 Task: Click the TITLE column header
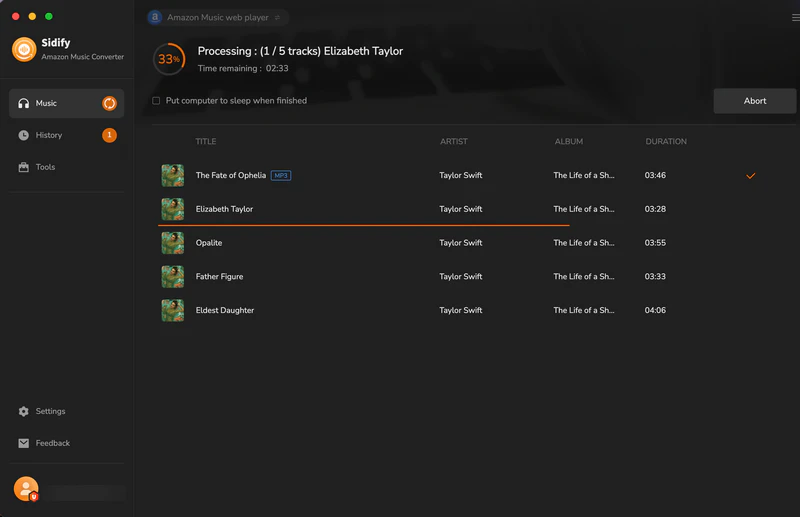coord(206,141)
